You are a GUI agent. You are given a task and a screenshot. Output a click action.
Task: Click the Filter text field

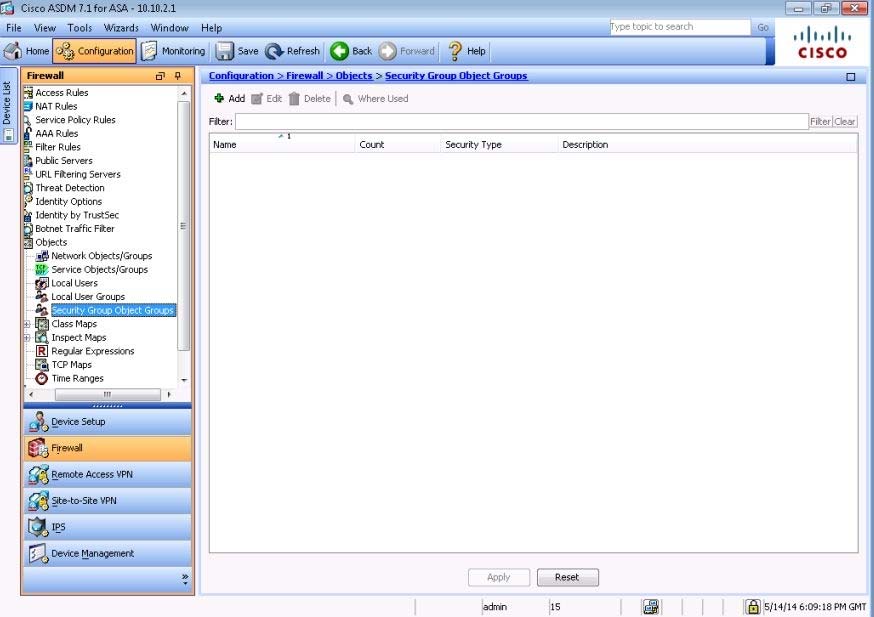pyautogui.click(x=522, y=122)
